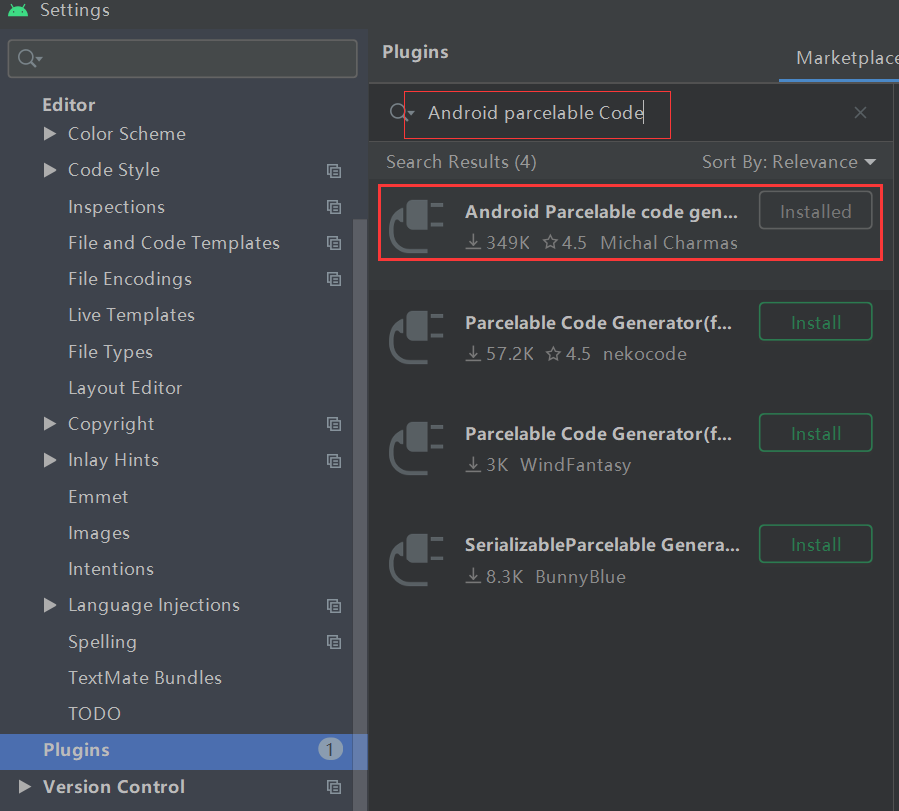899x811 pixels.
Task: Click SerializableParcelable Generator plugin icon
Action: point(417,560)
